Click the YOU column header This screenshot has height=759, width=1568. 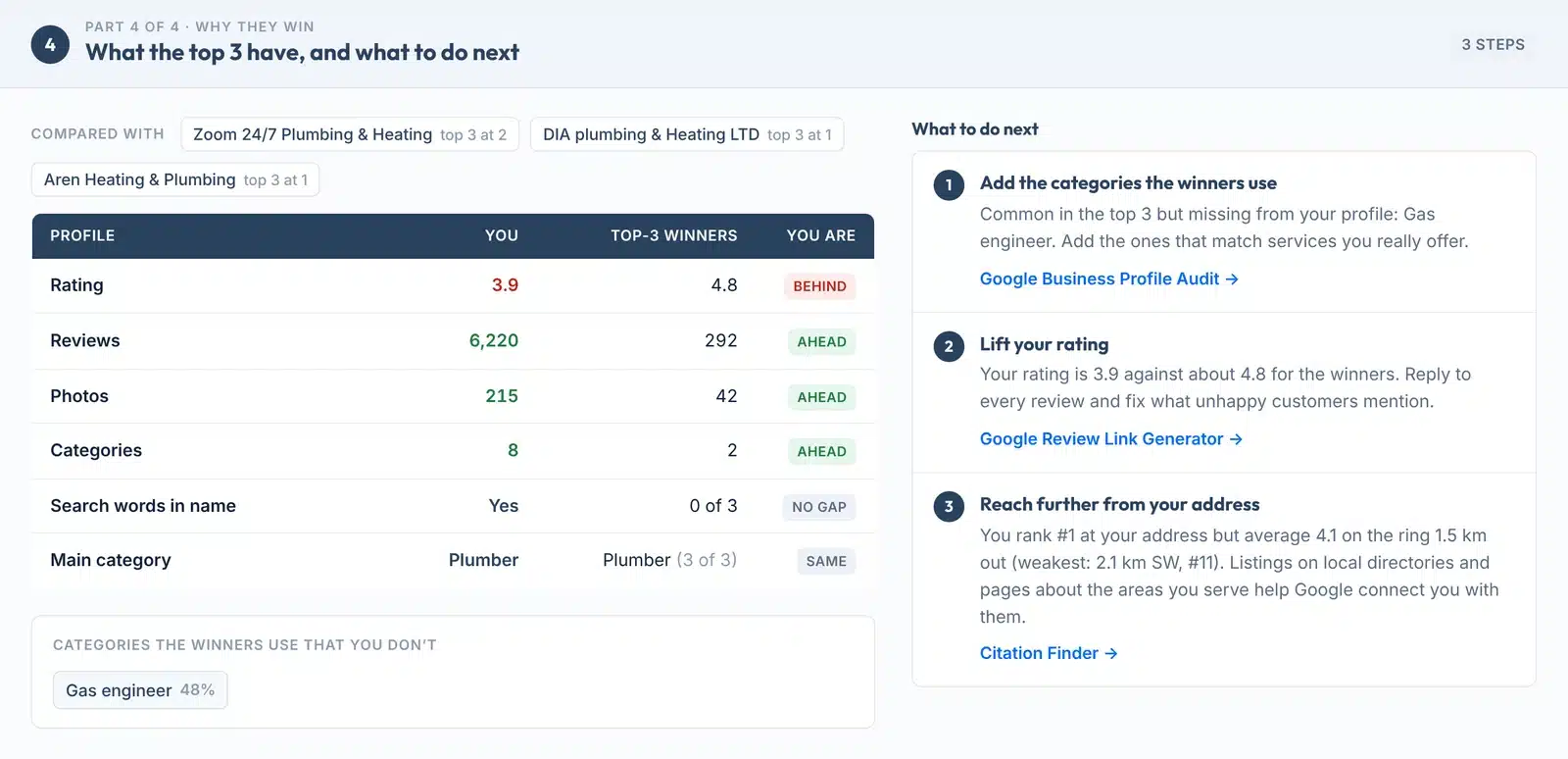tap(502, 235)
